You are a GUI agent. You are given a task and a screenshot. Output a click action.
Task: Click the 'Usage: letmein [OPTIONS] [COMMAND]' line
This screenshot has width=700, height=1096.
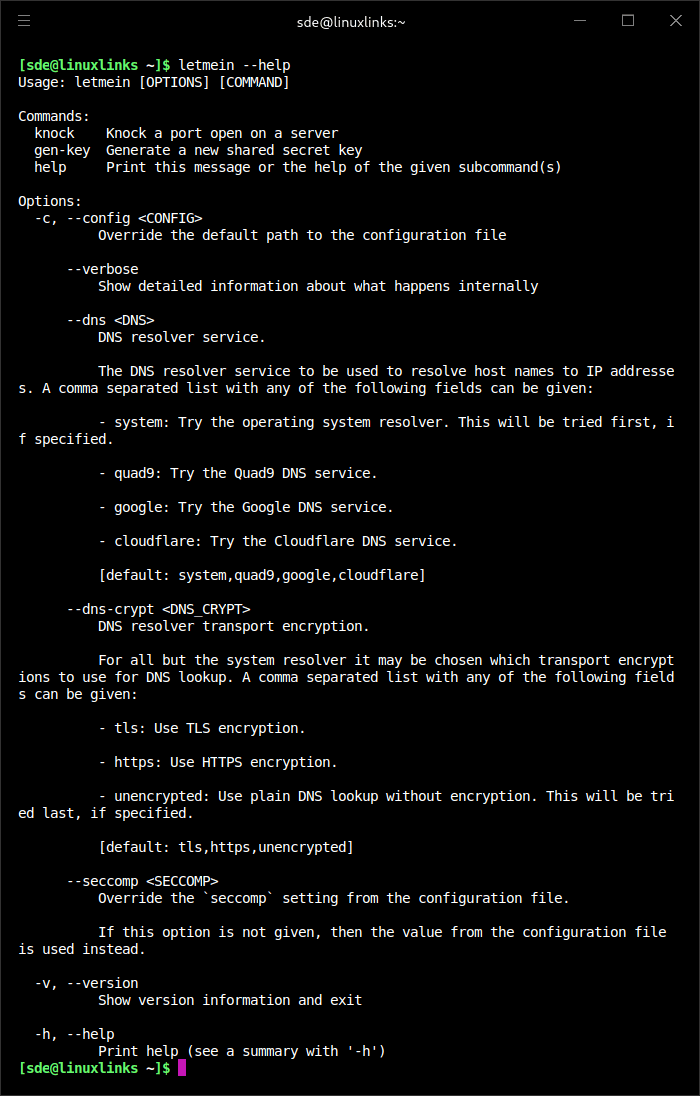(x=154, y=82)
